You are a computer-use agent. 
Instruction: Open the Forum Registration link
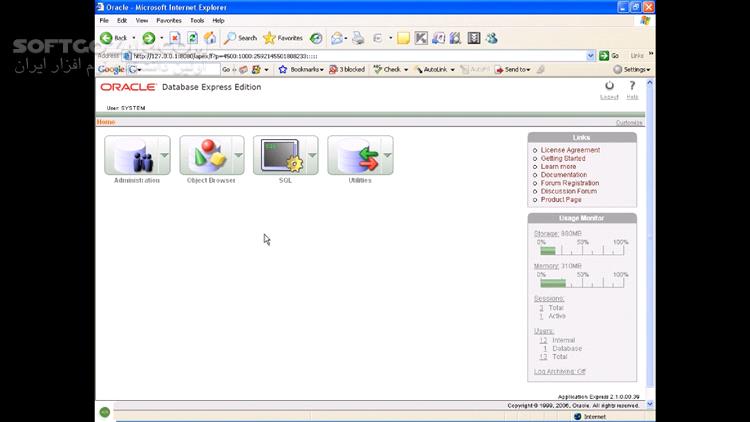coord(570,183)
